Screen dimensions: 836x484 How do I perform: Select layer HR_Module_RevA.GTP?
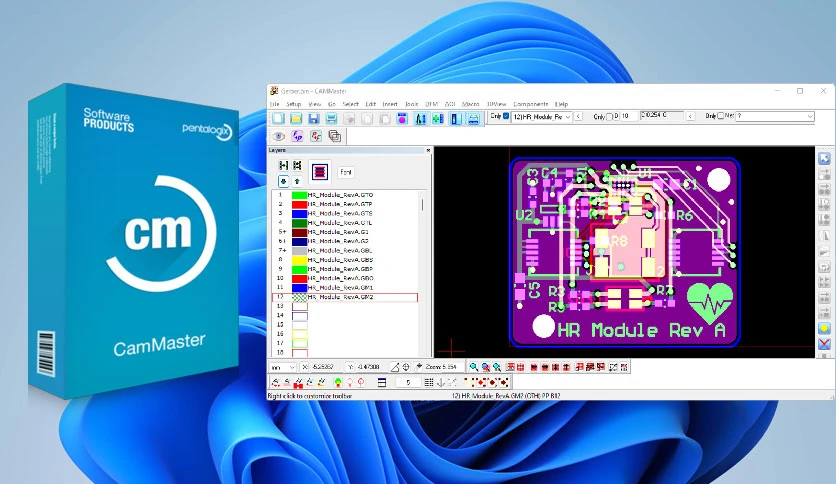click(x=340, y=204)
